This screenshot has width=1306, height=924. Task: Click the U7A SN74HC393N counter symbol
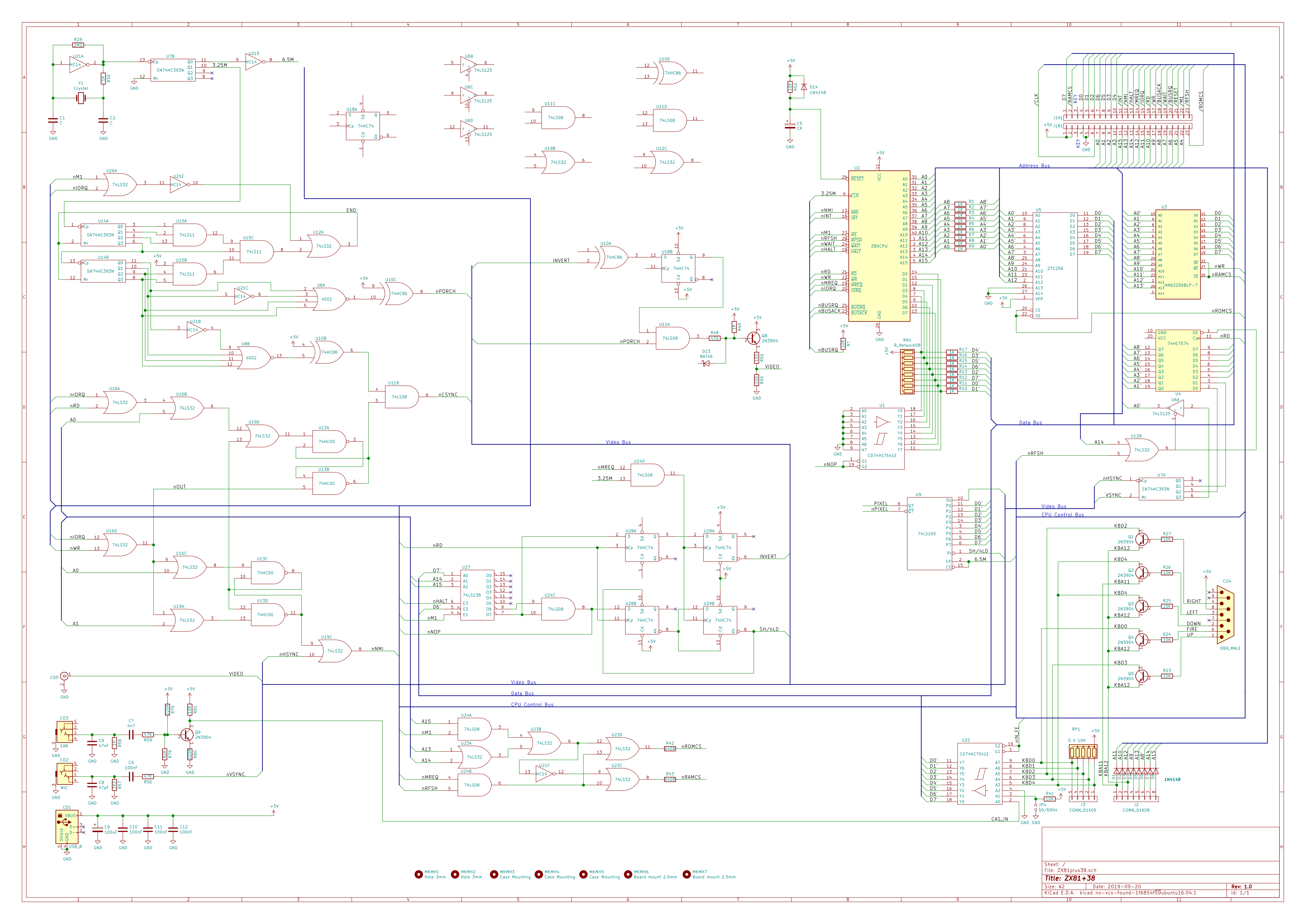(x=1161, y=489)
